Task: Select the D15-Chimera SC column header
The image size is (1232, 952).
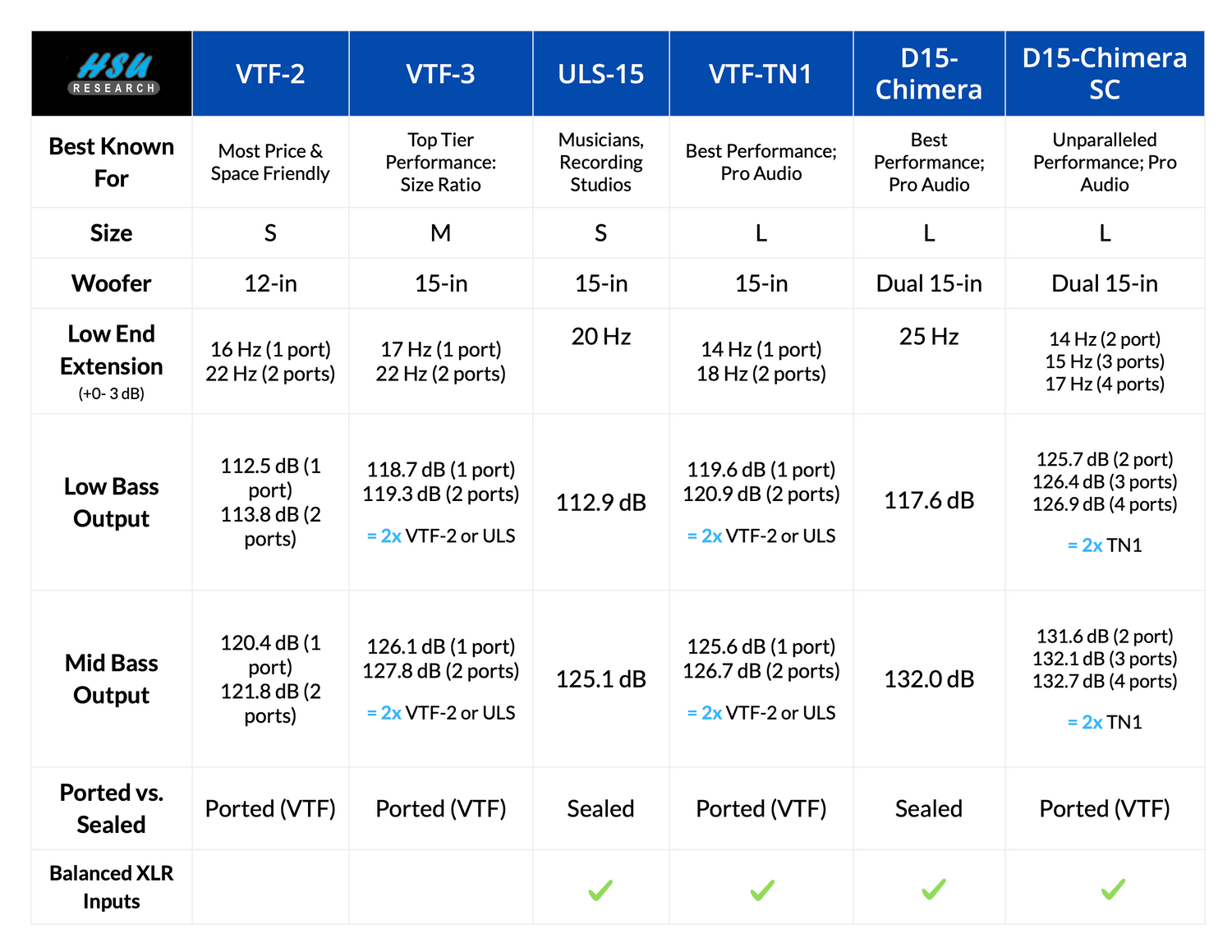Action: tap(1104, 74)
